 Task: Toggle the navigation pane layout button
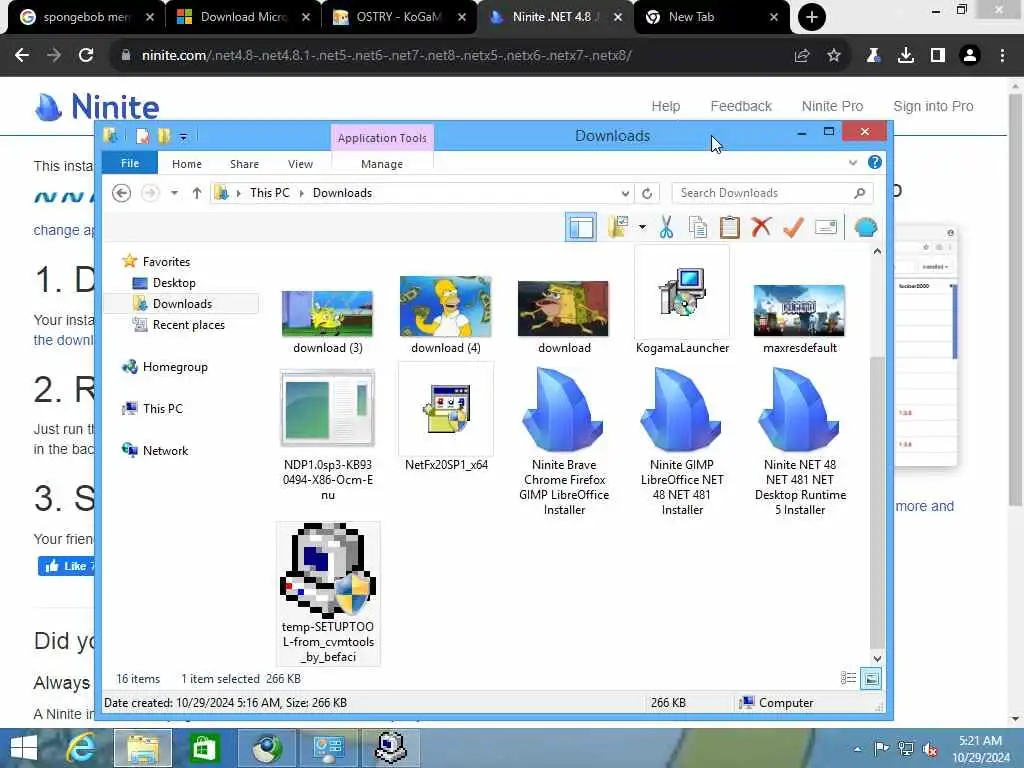581,227
